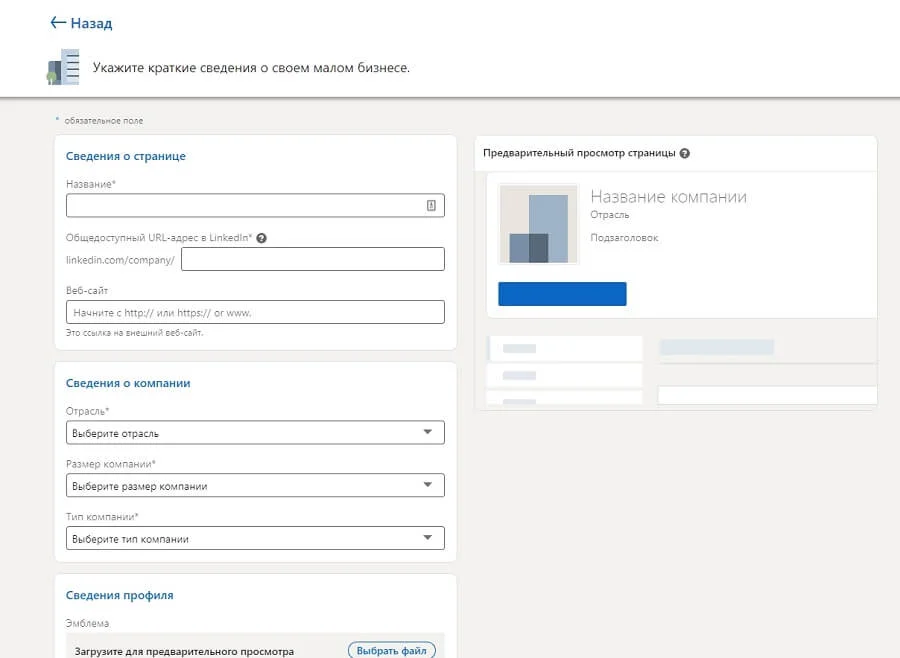Click the autofill icon inside Название field

coord(431,205)
